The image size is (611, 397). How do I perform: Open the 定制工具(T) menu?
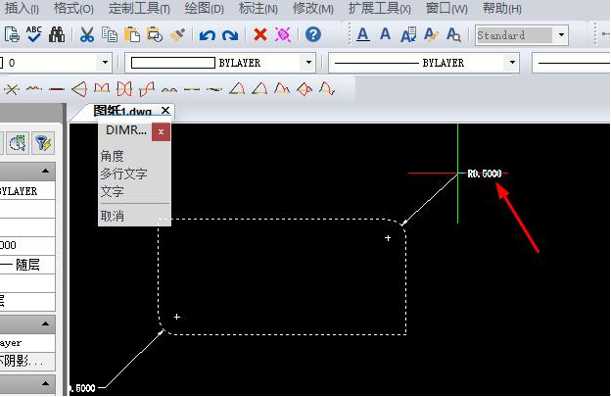click(139, 8)
